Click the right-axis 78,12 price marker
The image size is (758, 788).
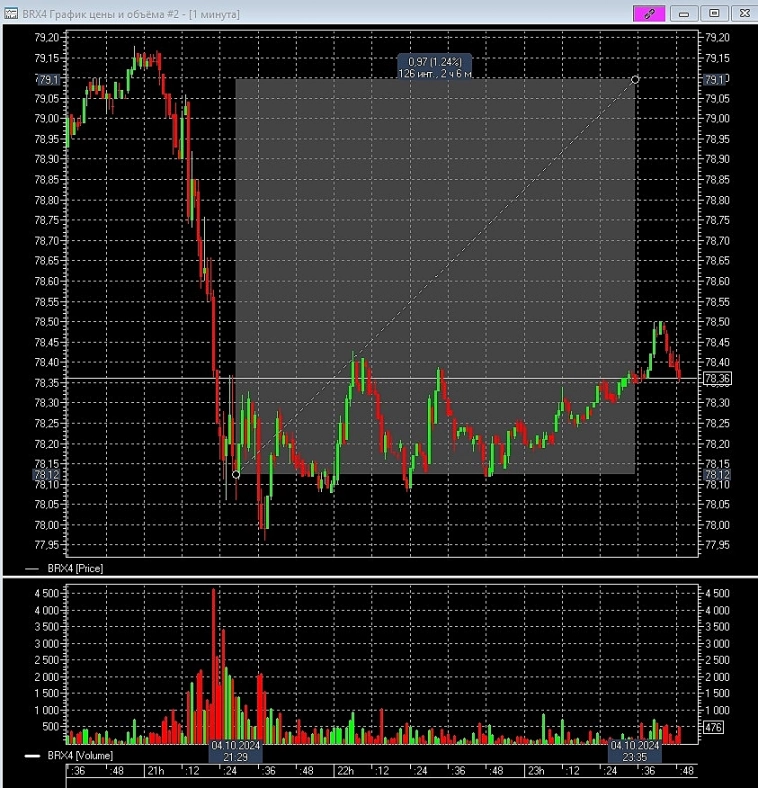click(x=717, y=474)
